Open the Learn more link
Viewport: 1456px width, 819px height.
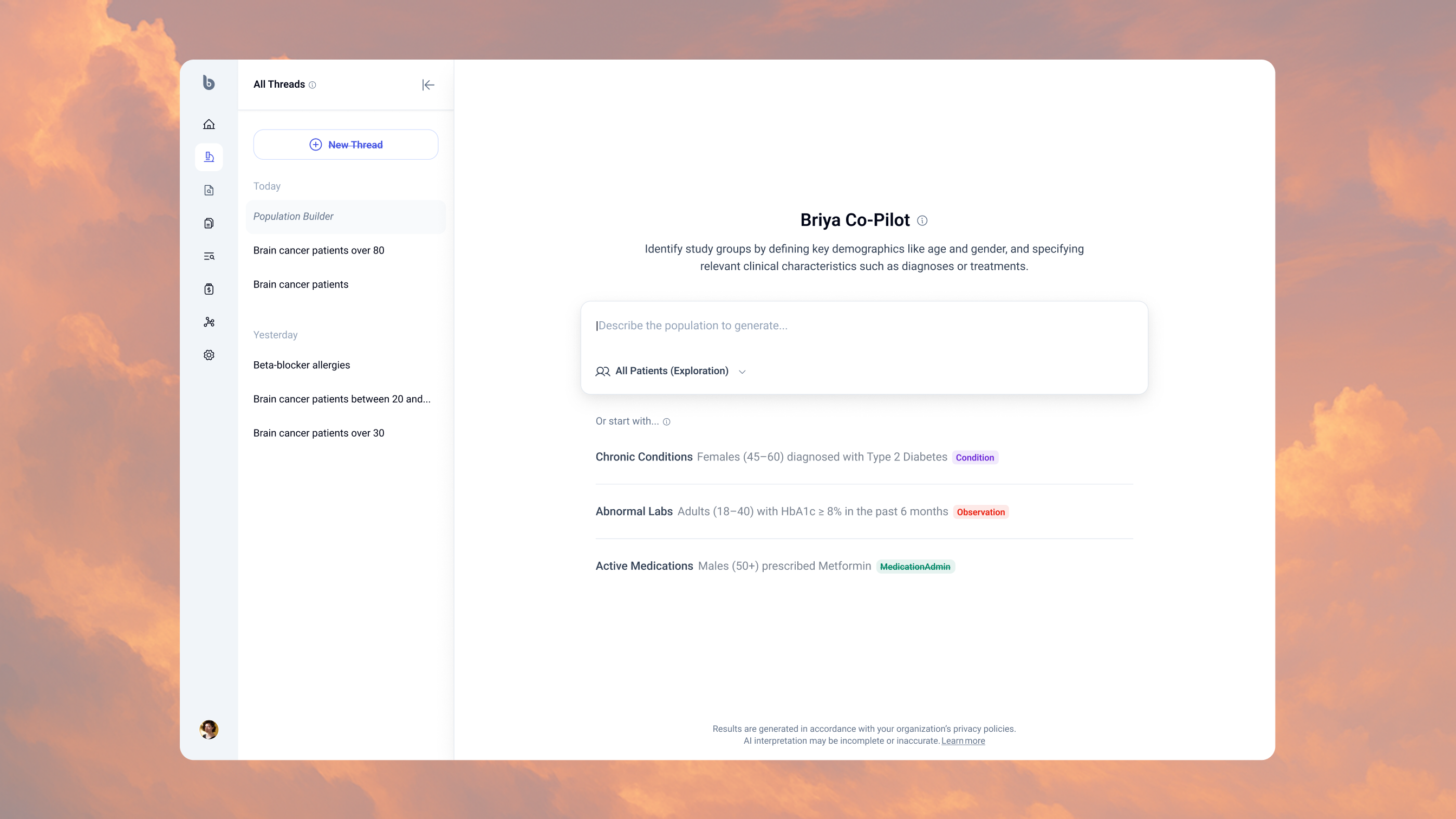pos(963,741)
